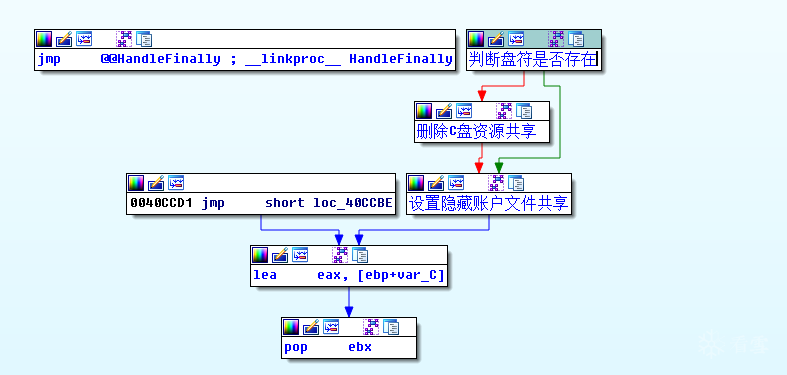
Task: Click the 0040CCD1 jmp short loc_40CCBE line
Action: (261, 203)
